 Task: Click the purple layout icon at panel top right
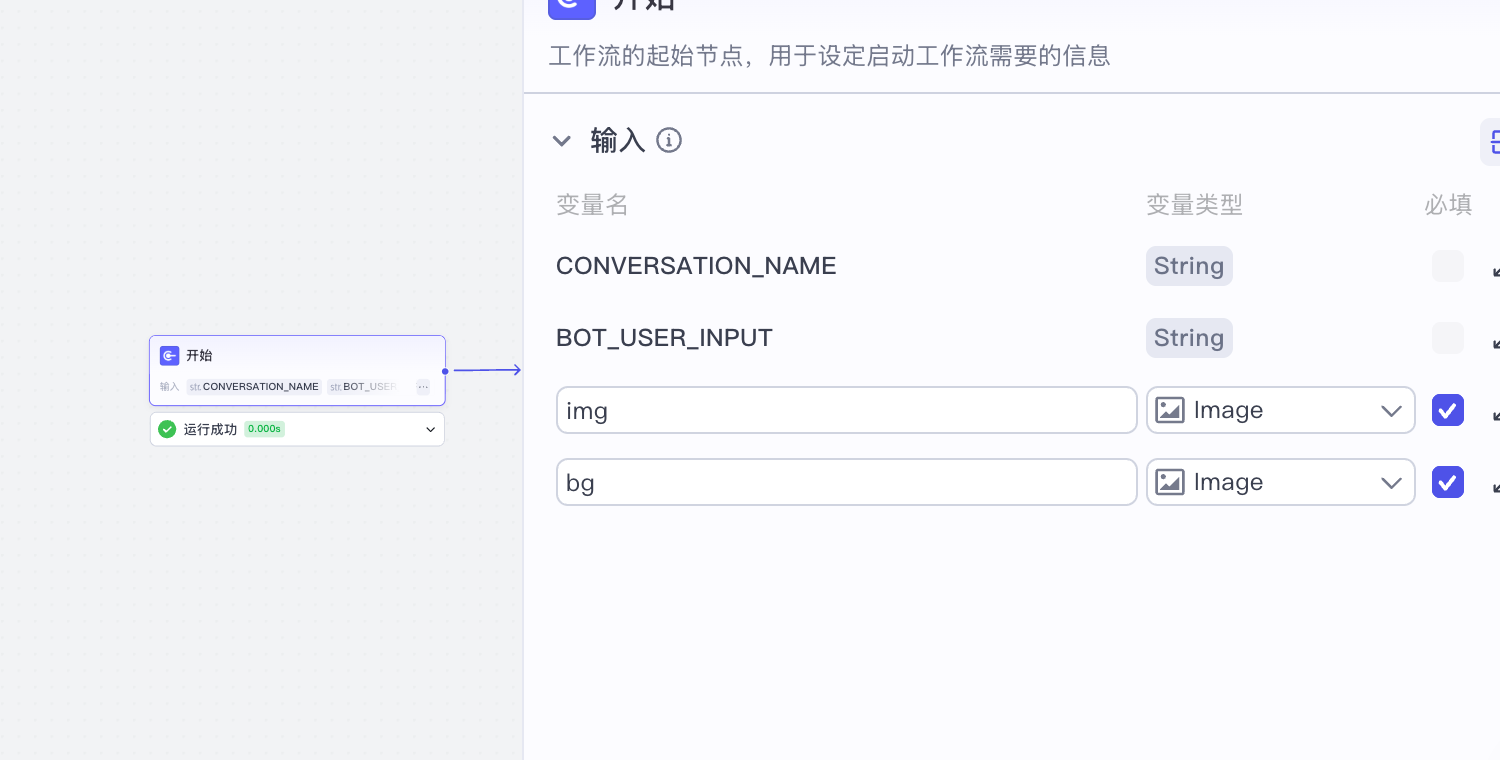[1494, 142]
